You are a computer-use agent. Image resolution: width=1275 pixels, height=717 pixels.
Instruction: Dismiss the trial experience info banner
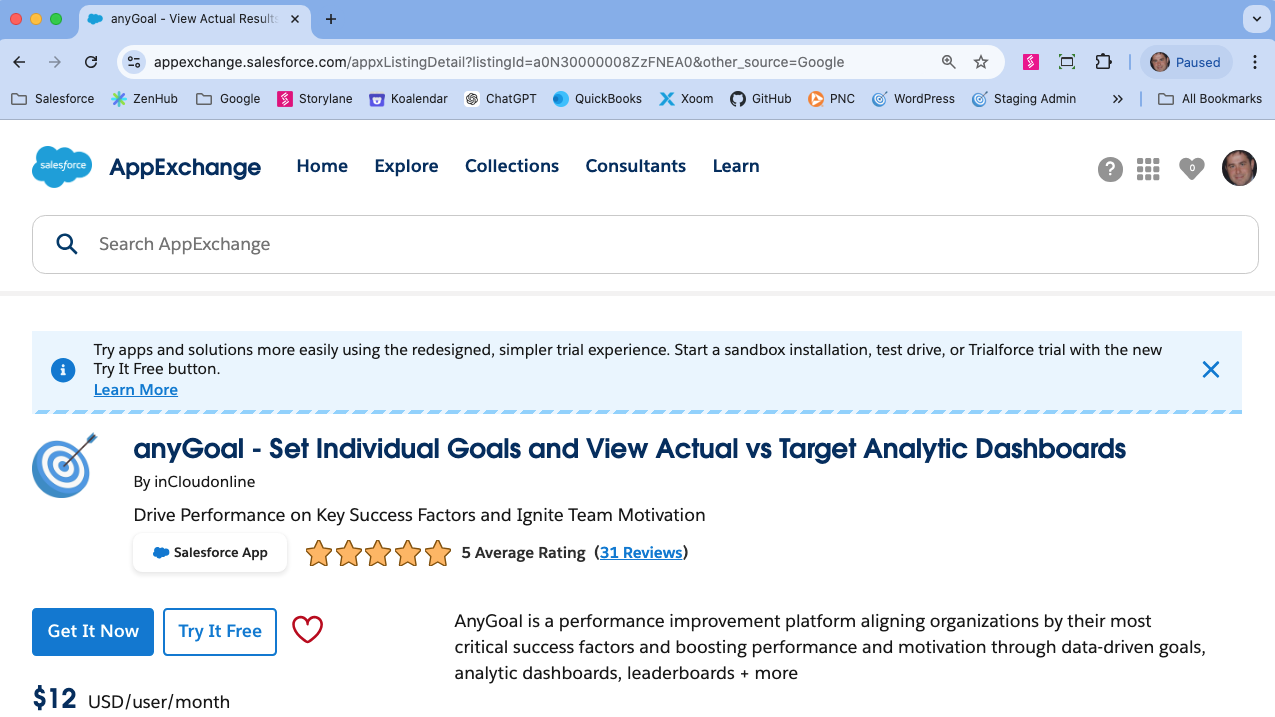tap(1210, 370)
